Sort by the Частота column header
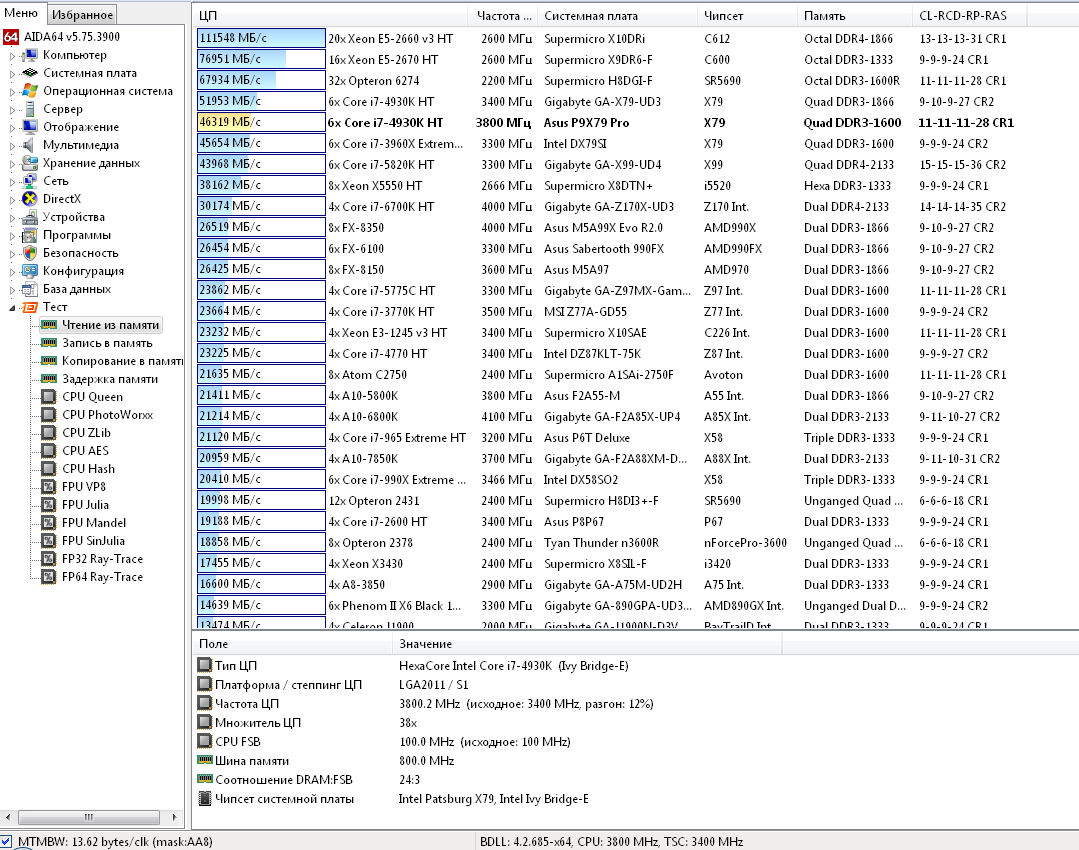 (x=504, y=16)
